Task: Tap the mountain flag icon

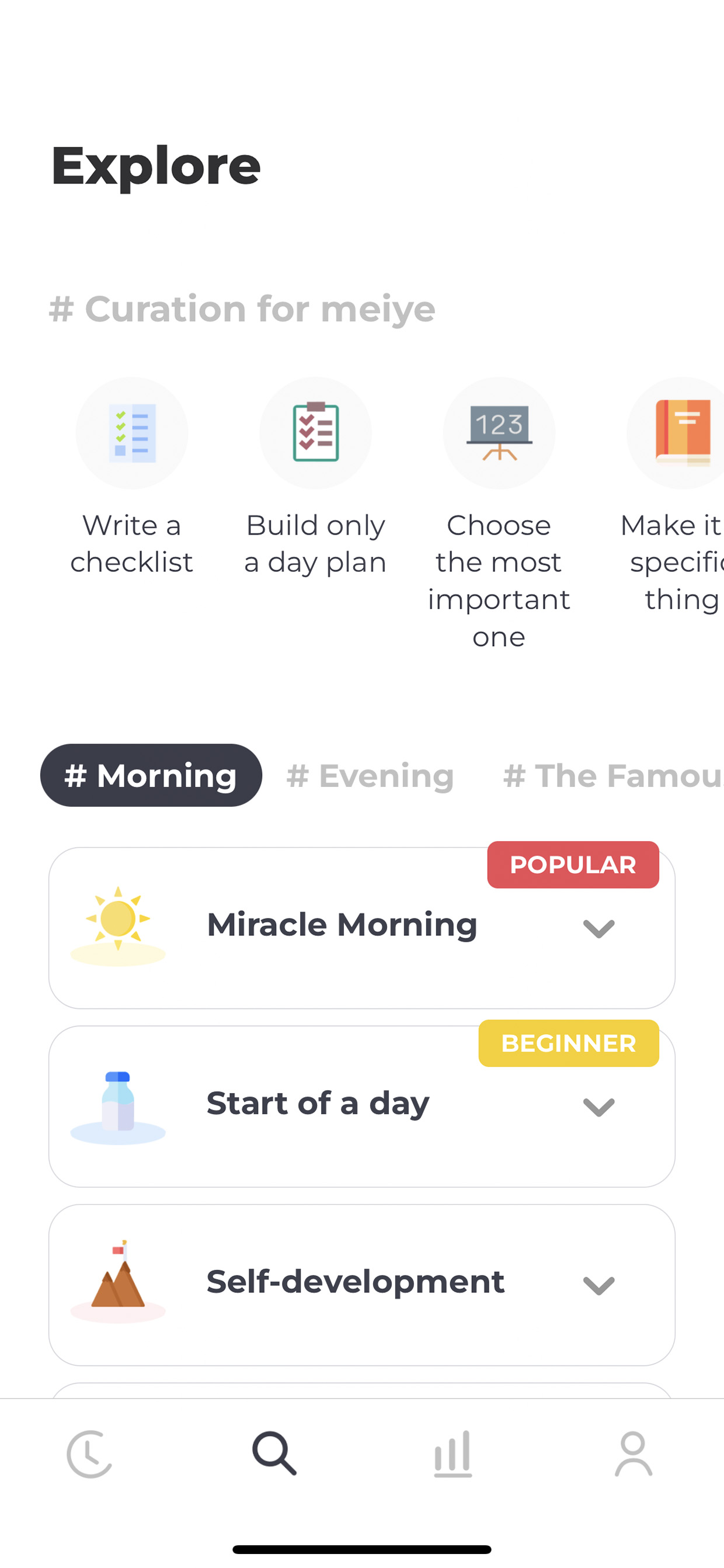Action: click(x=118, y=1281)
